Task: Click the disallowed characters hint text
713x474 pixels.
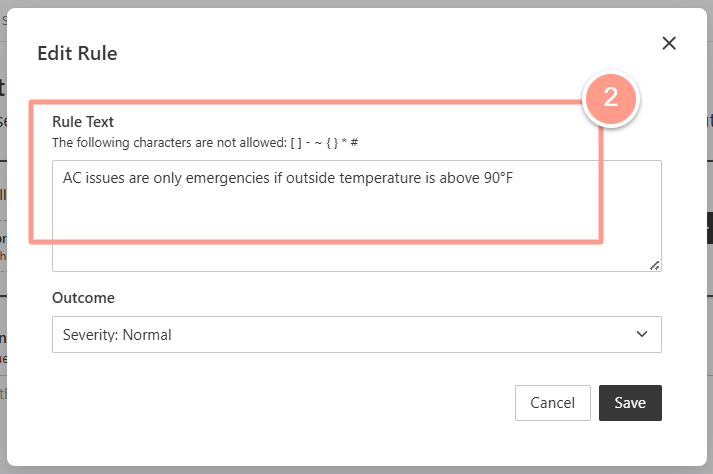Action: pos(205,142)
